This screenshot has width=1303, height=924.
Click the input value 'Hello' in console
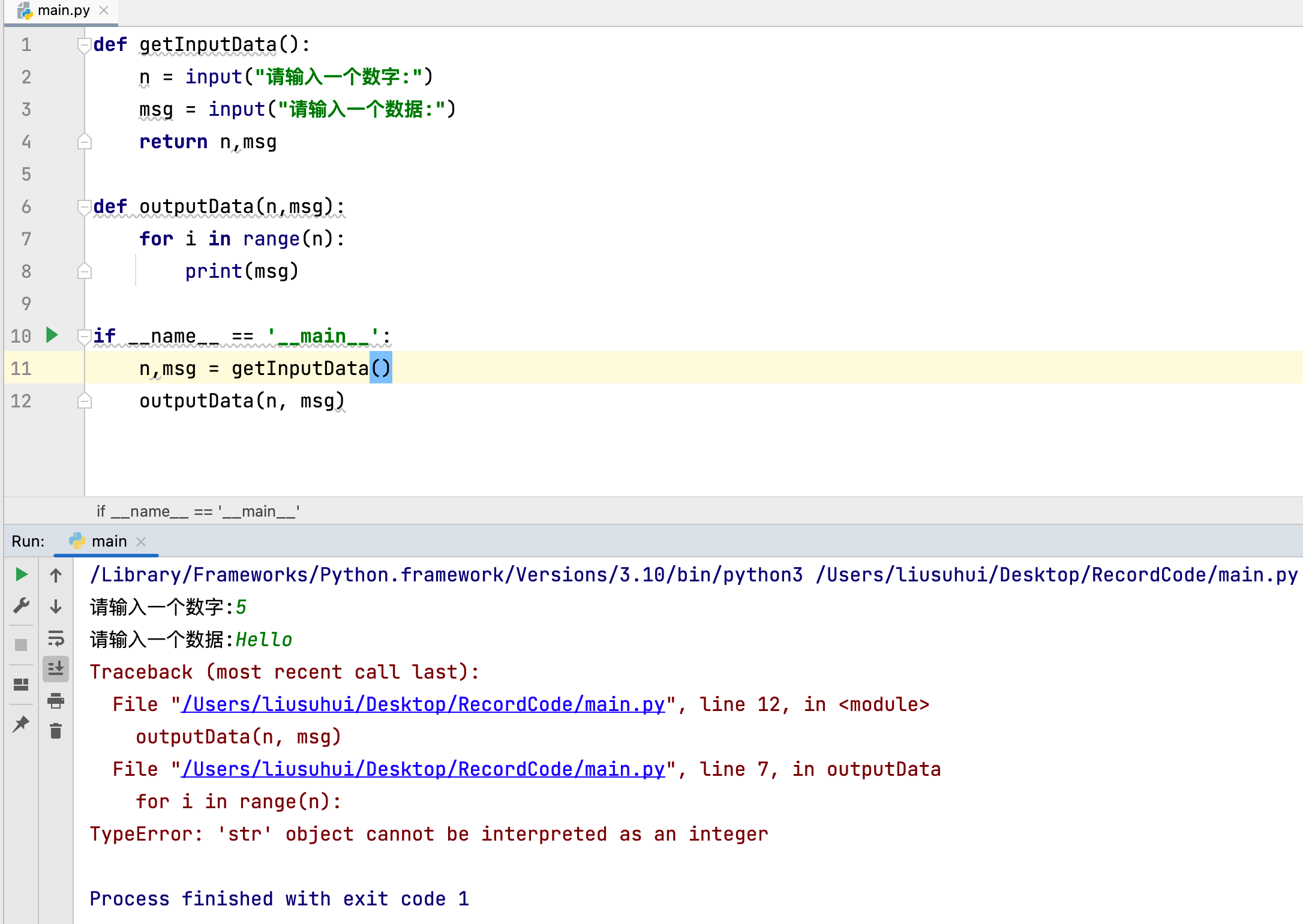tap(264, 640)
